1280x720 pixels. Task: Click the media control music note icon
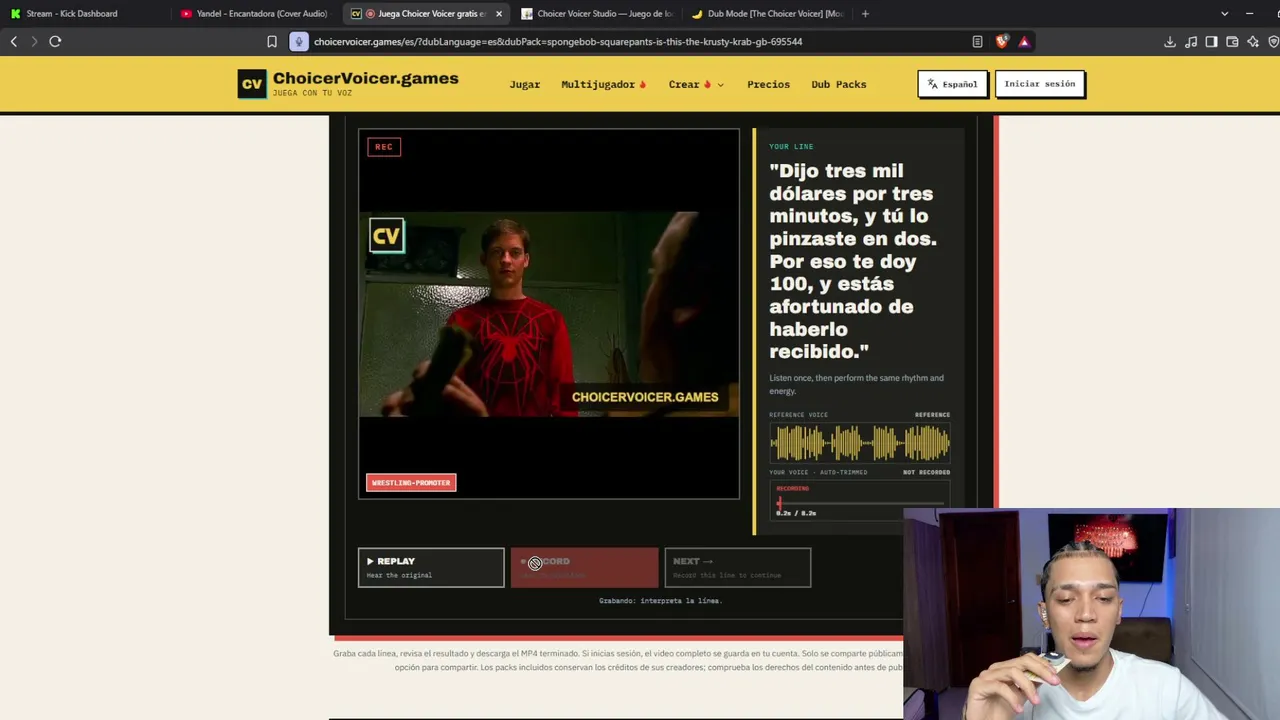pos(1191,42)
